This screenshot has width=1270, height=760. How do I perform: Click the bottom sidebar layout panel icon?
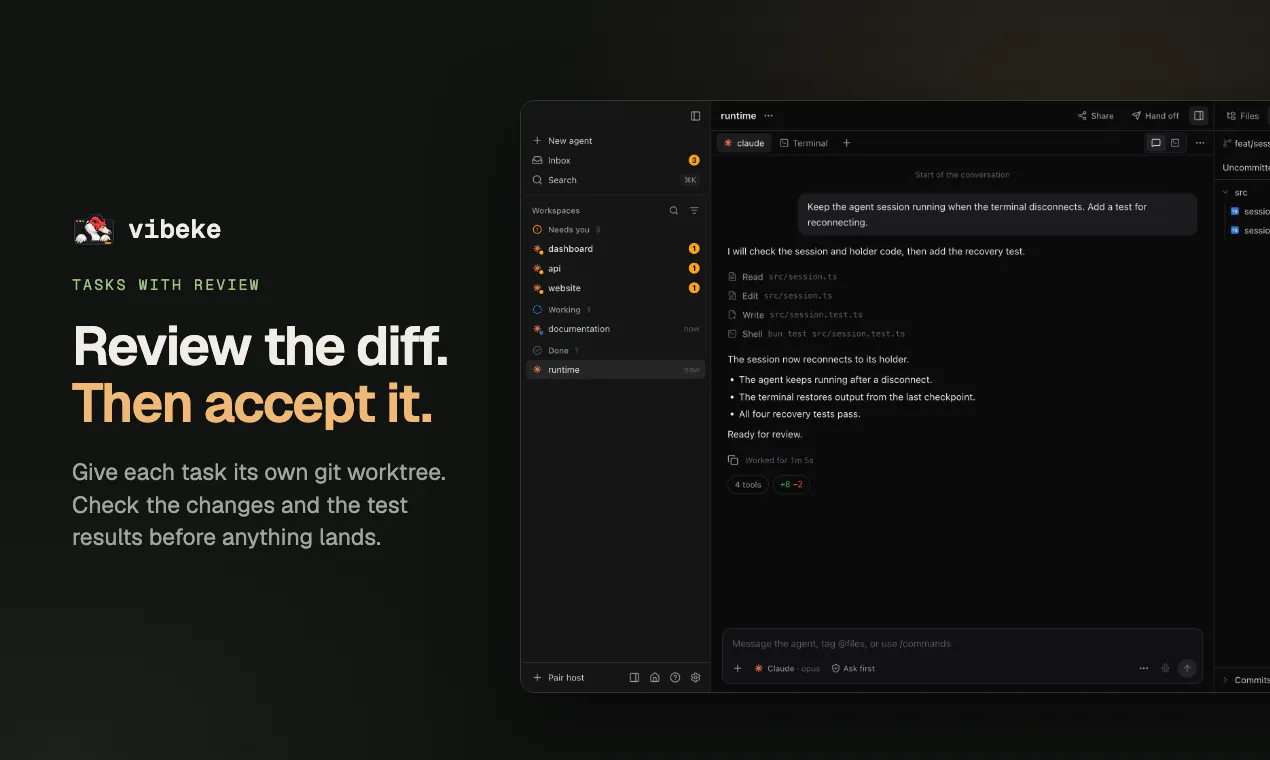tap(634, 678)
